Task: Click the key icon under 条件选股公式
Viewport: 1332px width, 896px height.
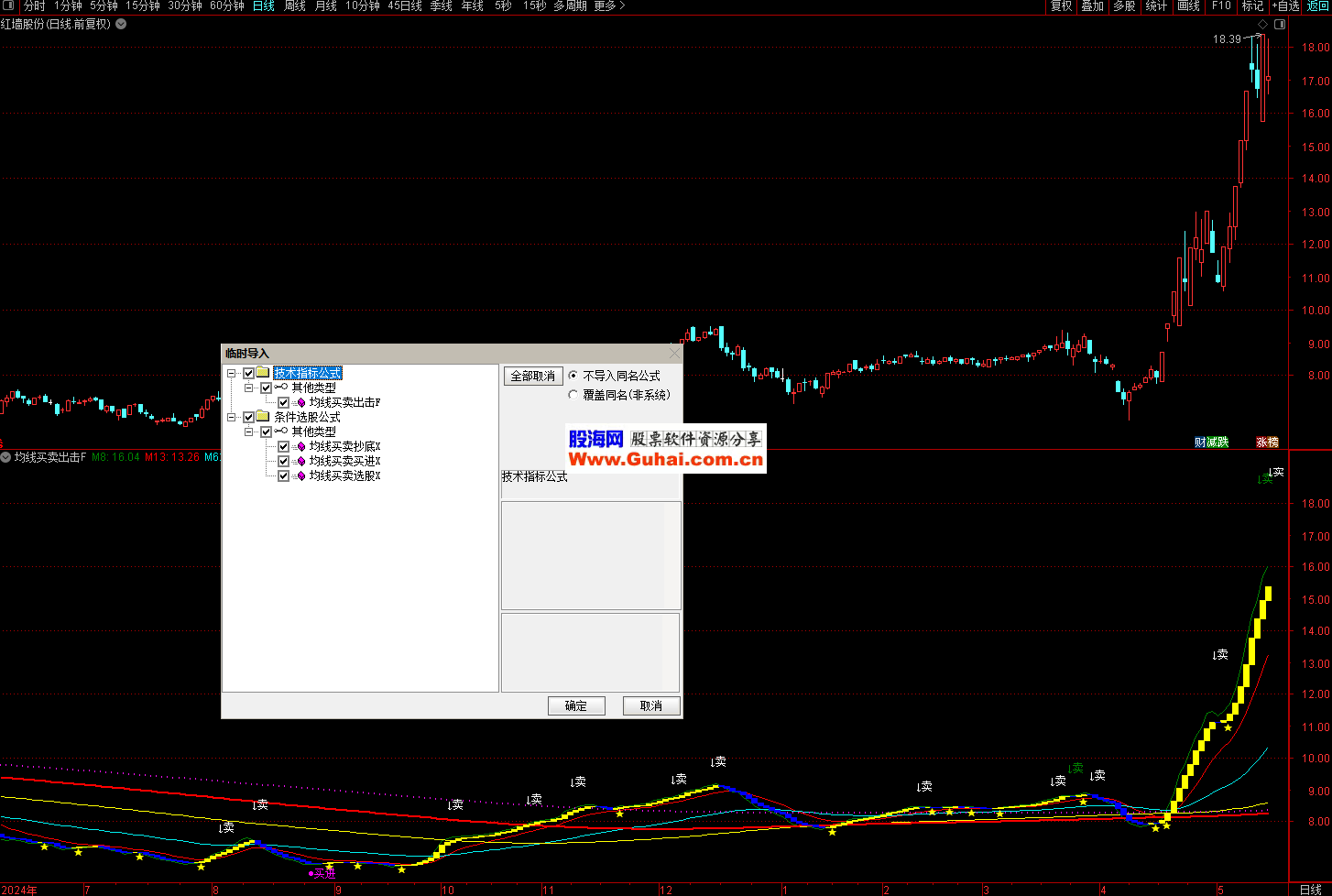Action: click(x=281, y=432)
